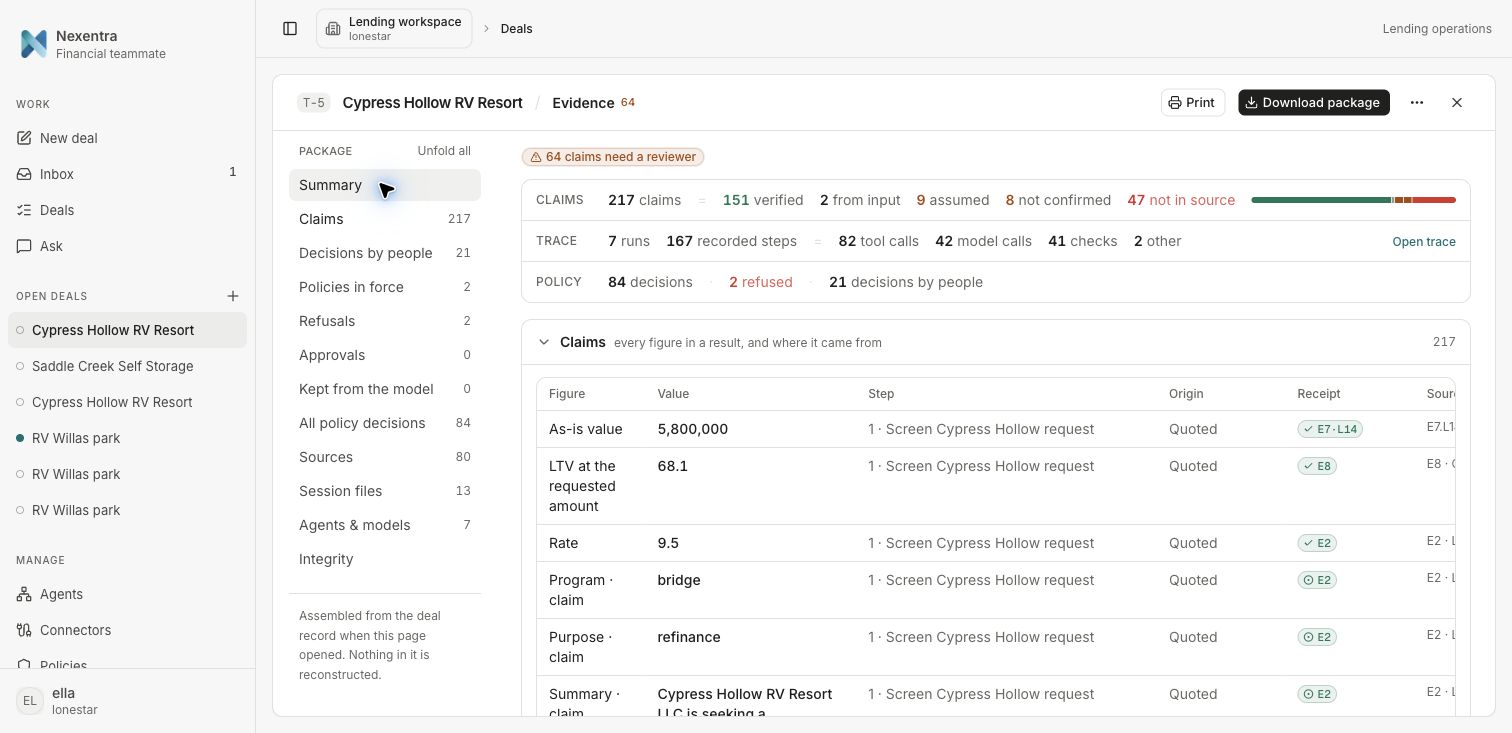Click Download package button
Screen dimensions: 1512x733
tap(1313, 103)
